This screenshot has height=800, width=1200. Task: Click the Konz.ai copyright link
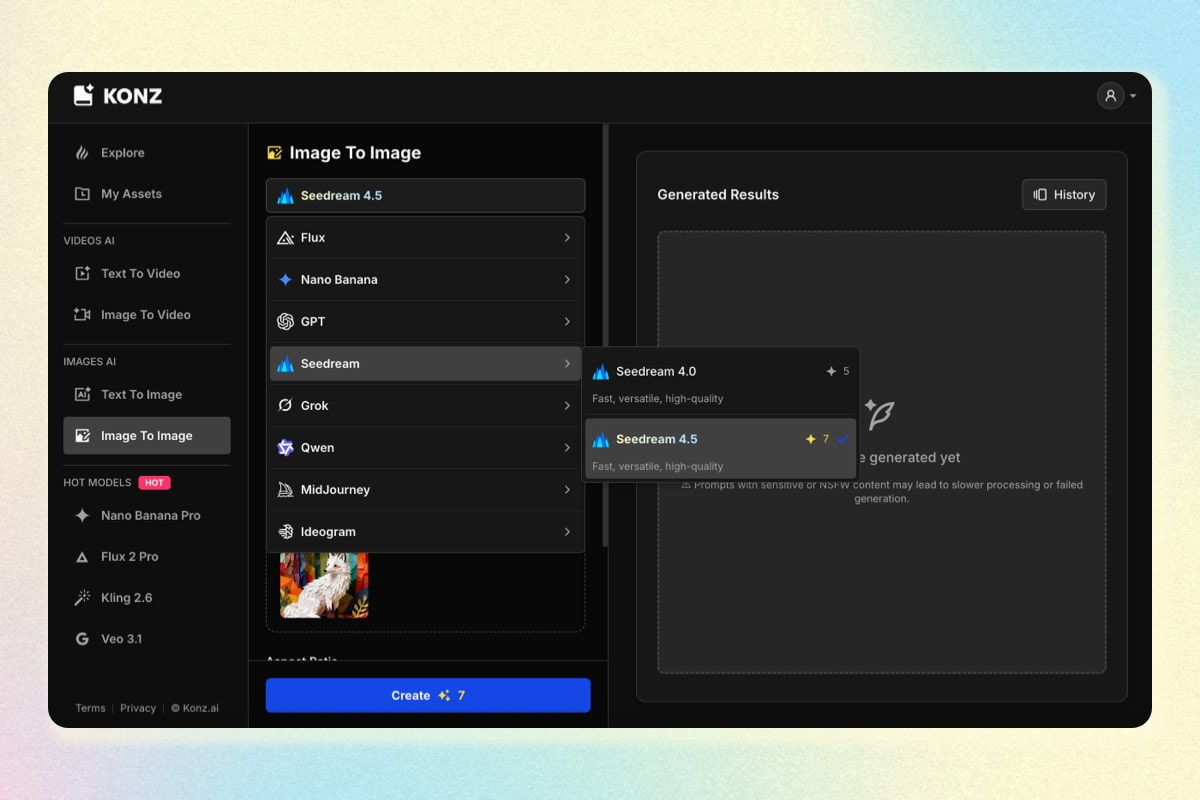click(195, 708)
